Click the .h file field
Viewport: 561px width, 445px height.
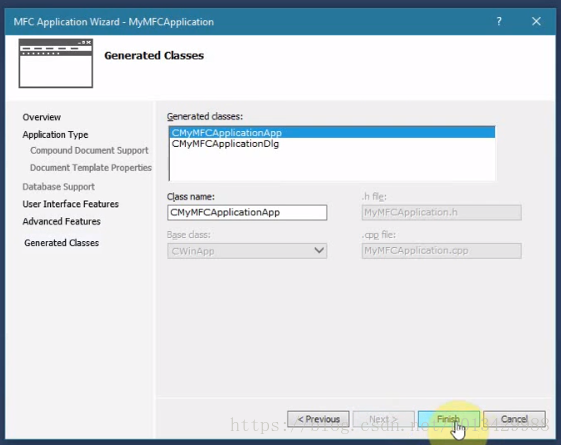tap(442, 212)
